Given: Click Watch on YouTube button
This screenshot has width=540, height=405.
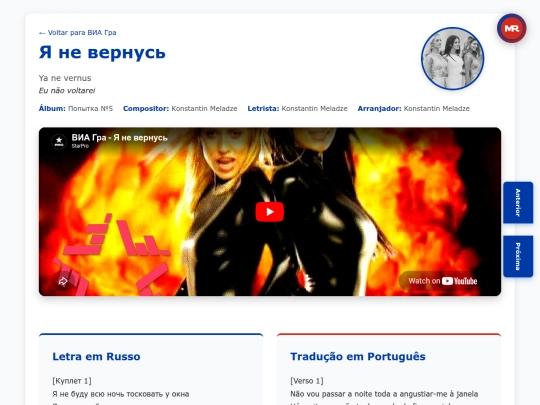Looking at the screenshot, I should click(x=443, y=281).
